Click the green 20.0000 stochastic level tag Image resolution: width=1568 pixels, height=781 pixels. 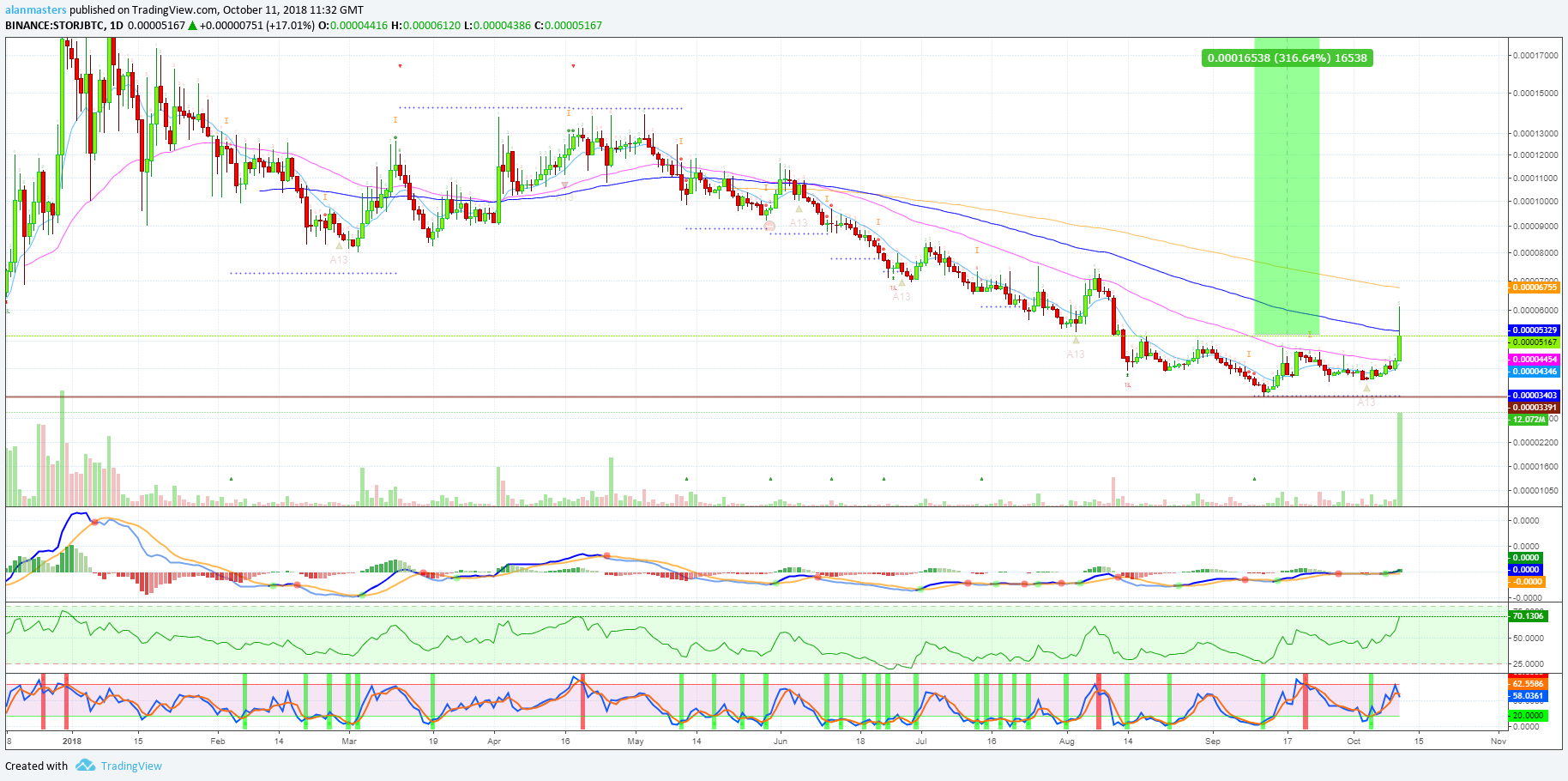pyautogui.click(x=1529, y=715)
